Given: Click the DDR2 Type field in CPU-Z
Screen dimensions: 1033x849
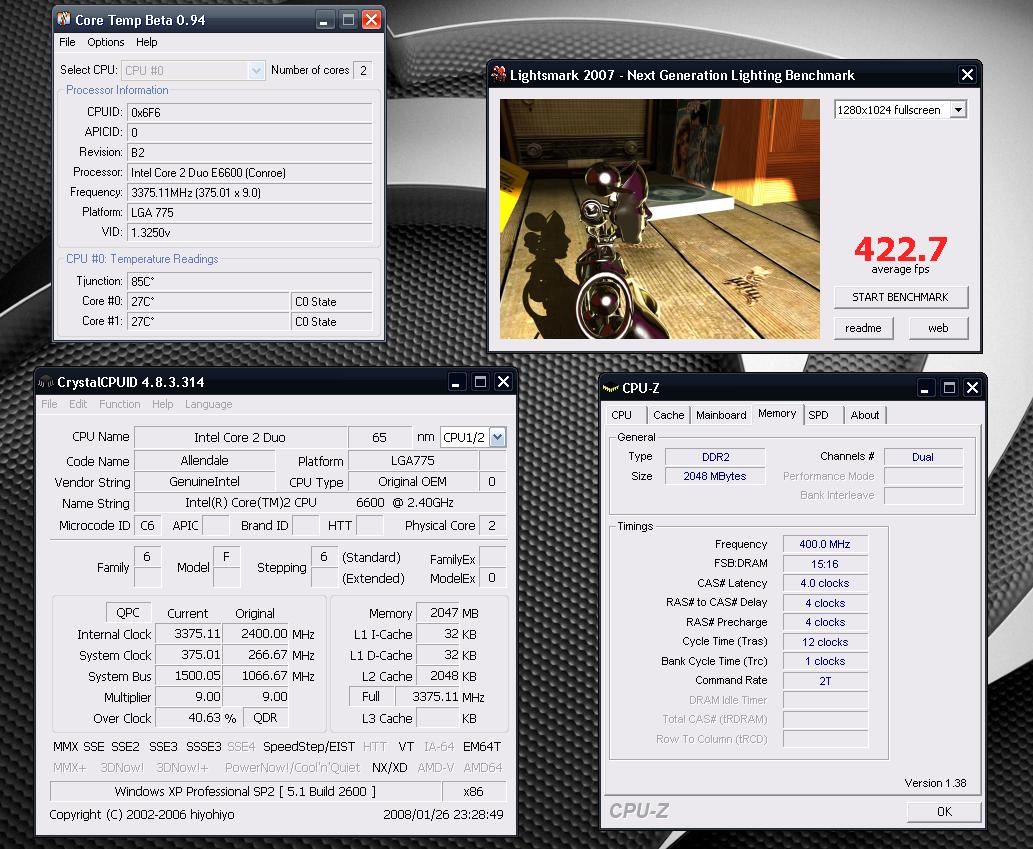Looking at the screenshot, I should click(x=715, y=456).
